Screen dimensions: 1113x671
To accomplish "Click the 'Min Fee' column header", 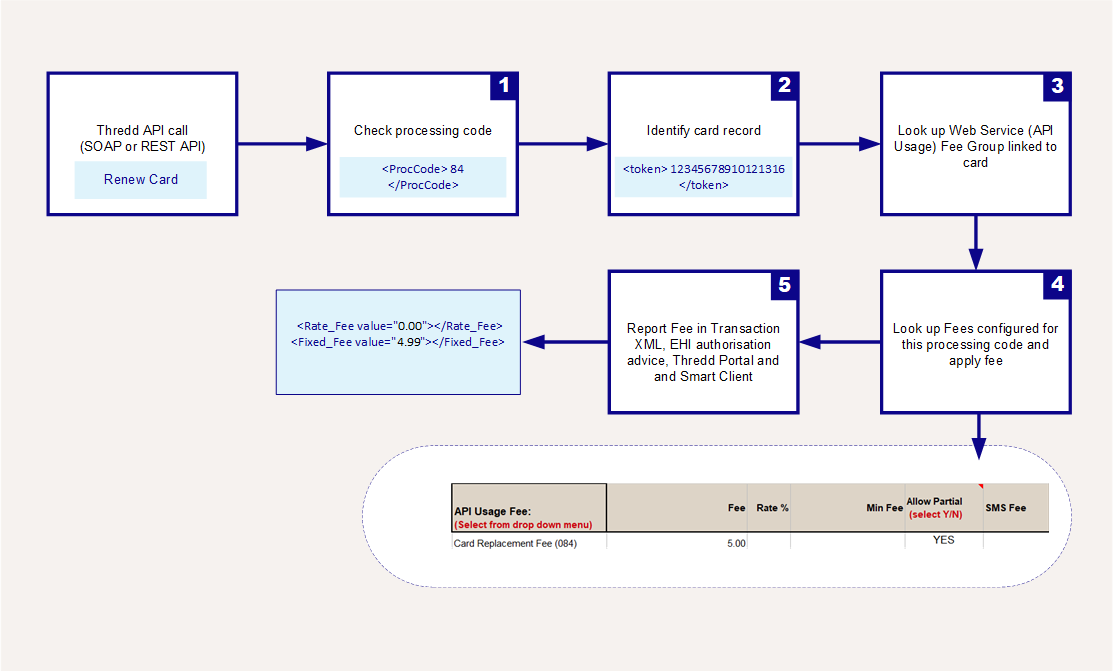I will click(x=884, y=508).
